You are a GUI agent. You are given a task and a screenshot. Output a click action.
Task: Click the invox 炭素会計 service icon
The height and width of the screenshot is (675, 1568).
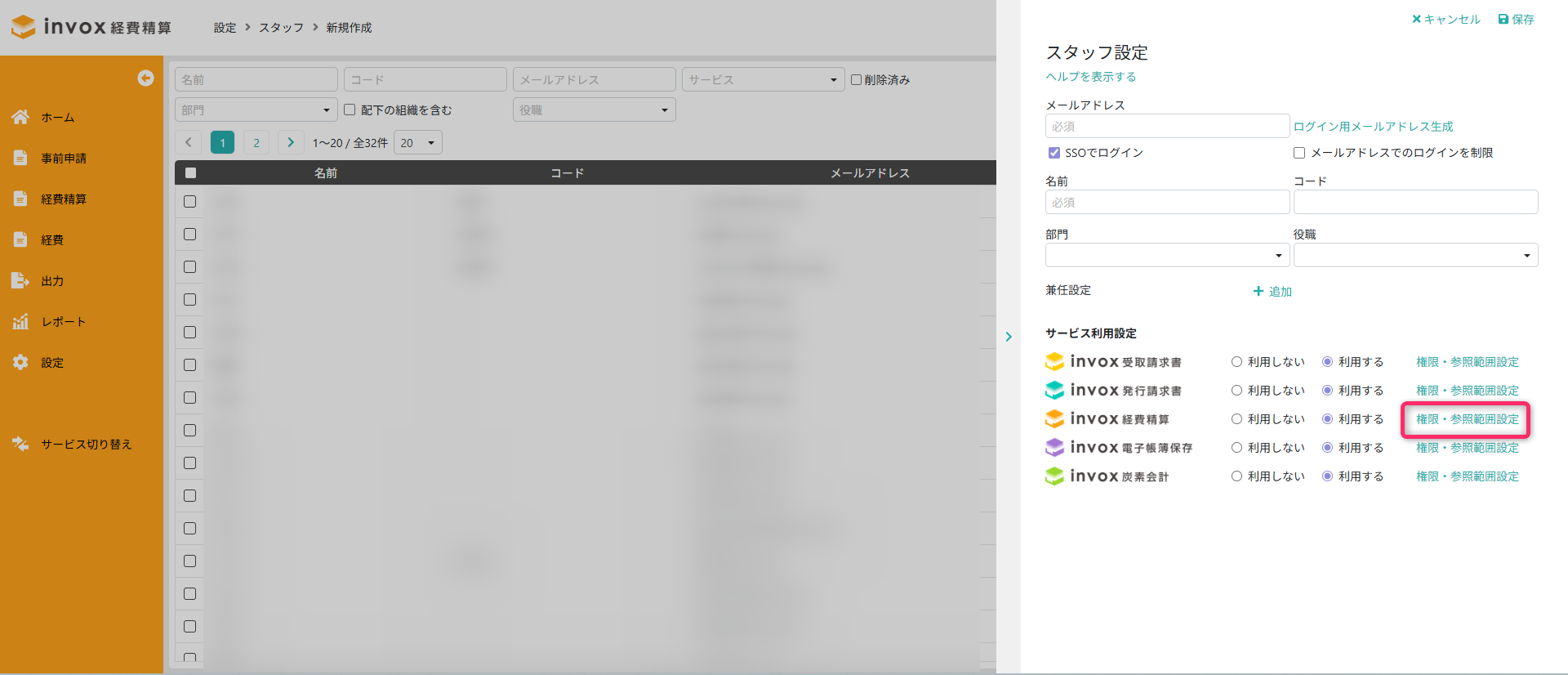[1054, 476]
